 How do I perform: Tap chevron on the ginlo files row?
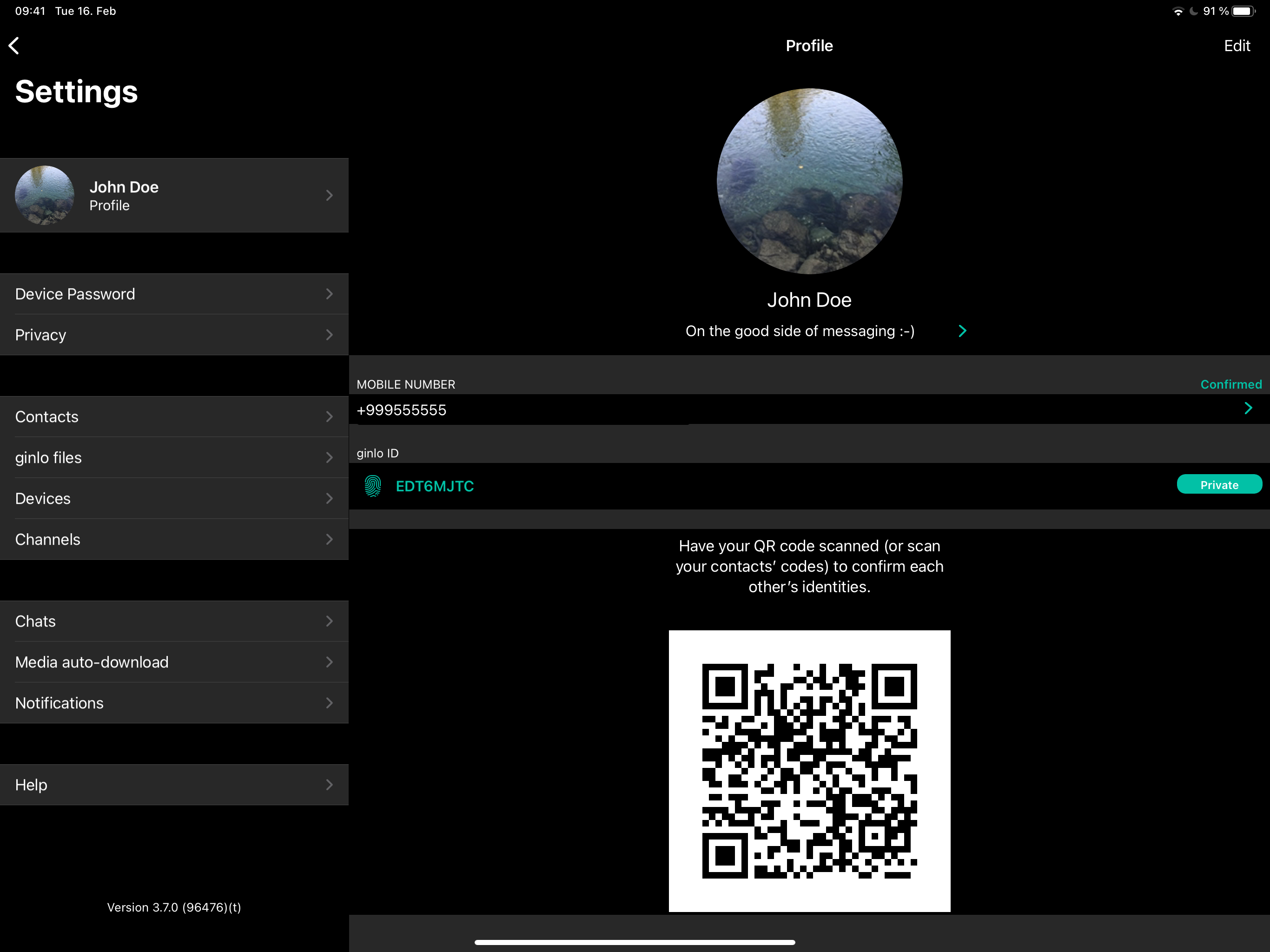click(x=330, y=457)
